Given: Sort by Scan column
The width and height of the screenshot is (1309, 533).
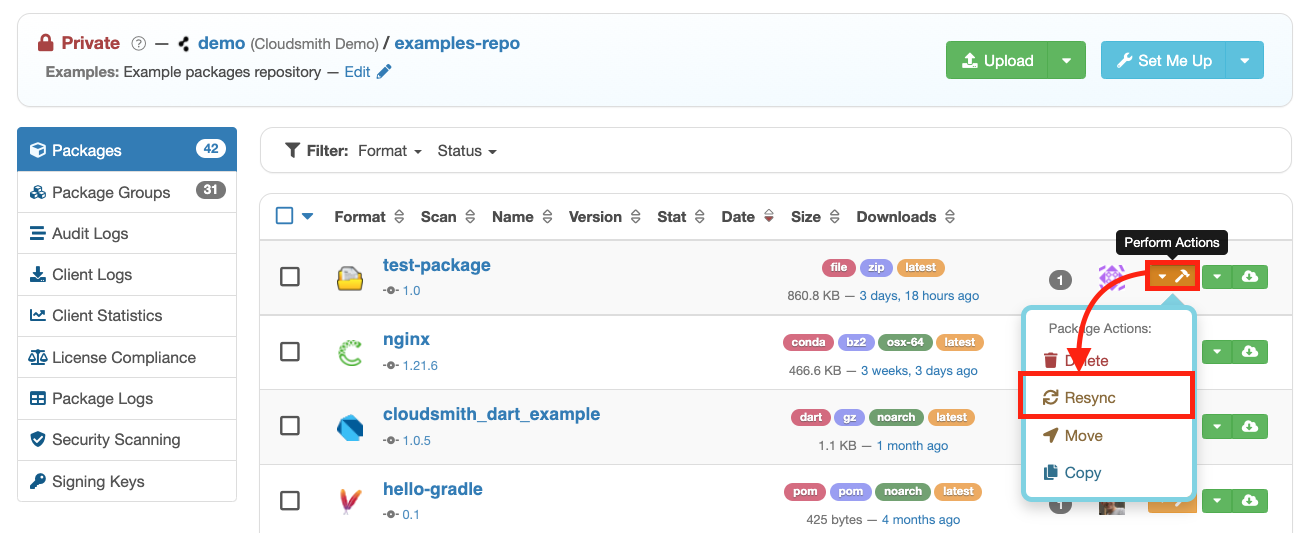Looking at the screenshot, I should point(449,217).
